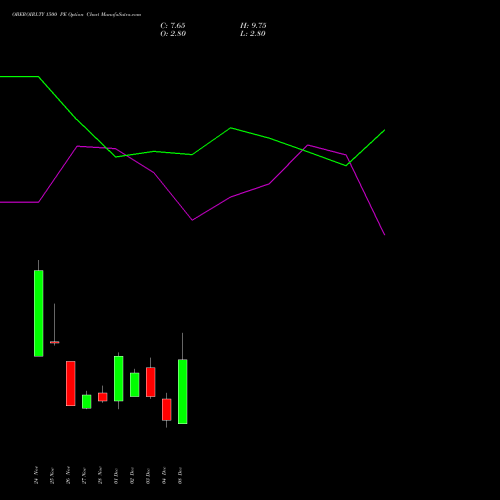Click the '01 Dec' date label
Screen dimensions: 500x500
116,475
